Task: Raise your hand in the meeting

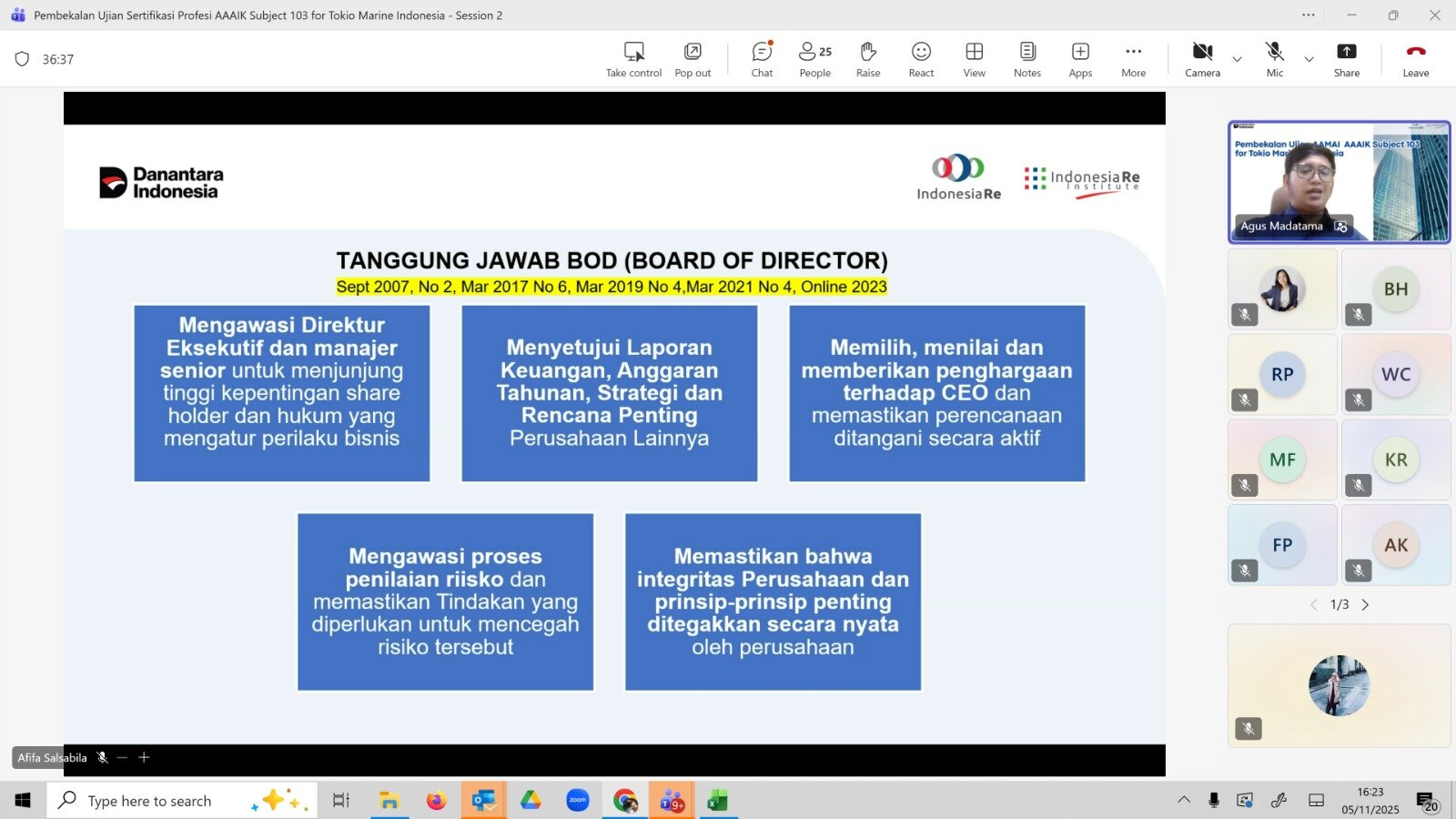Action: pos(867,59)
